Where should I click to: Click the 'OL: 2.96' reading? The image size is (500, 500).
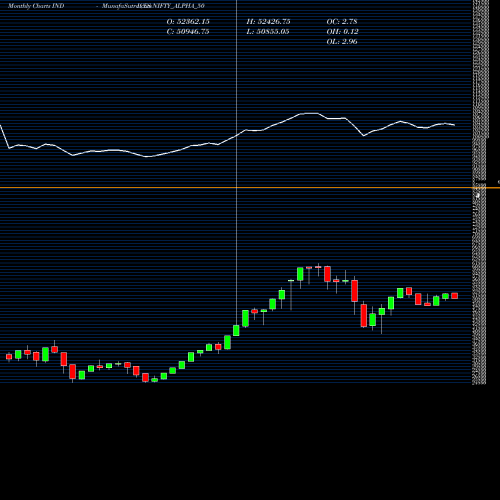(342, 42)
